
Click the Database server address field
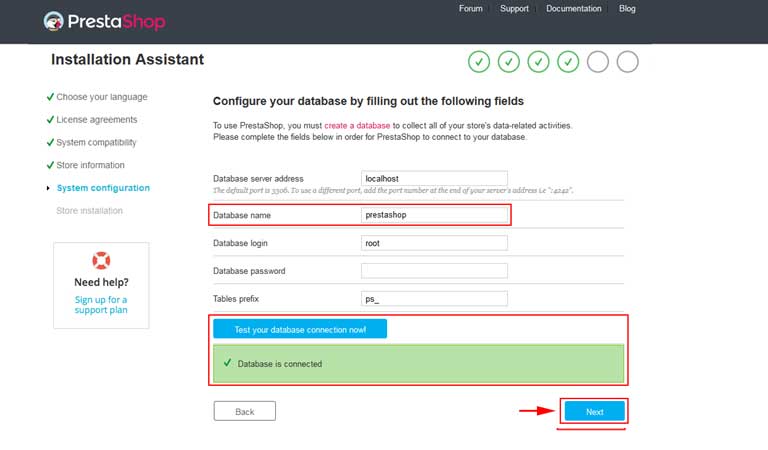click(434, 178)
